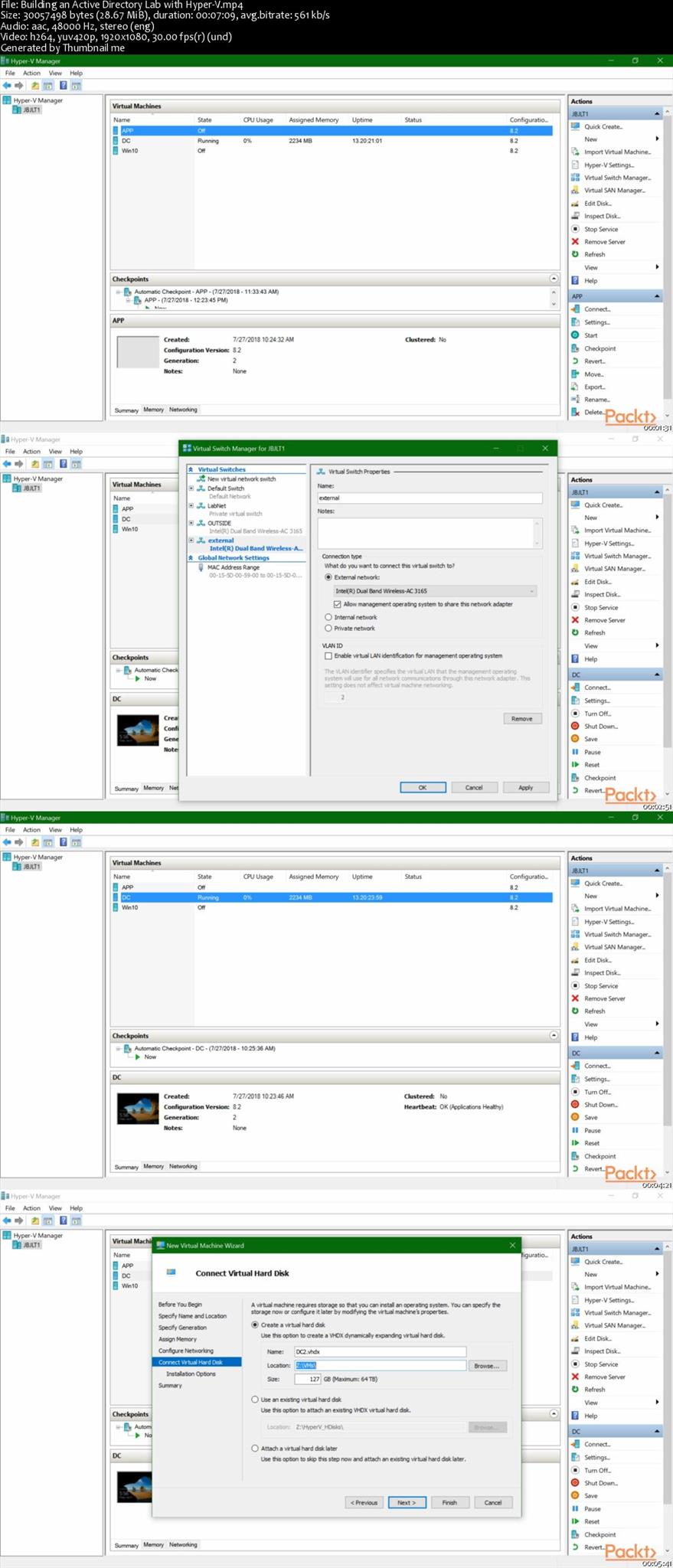Image resolution: width=673 pixels, height=1568 pixels.
Task: Click Edit Disk in the 00:01:31 frame
Action: [597, 204]
